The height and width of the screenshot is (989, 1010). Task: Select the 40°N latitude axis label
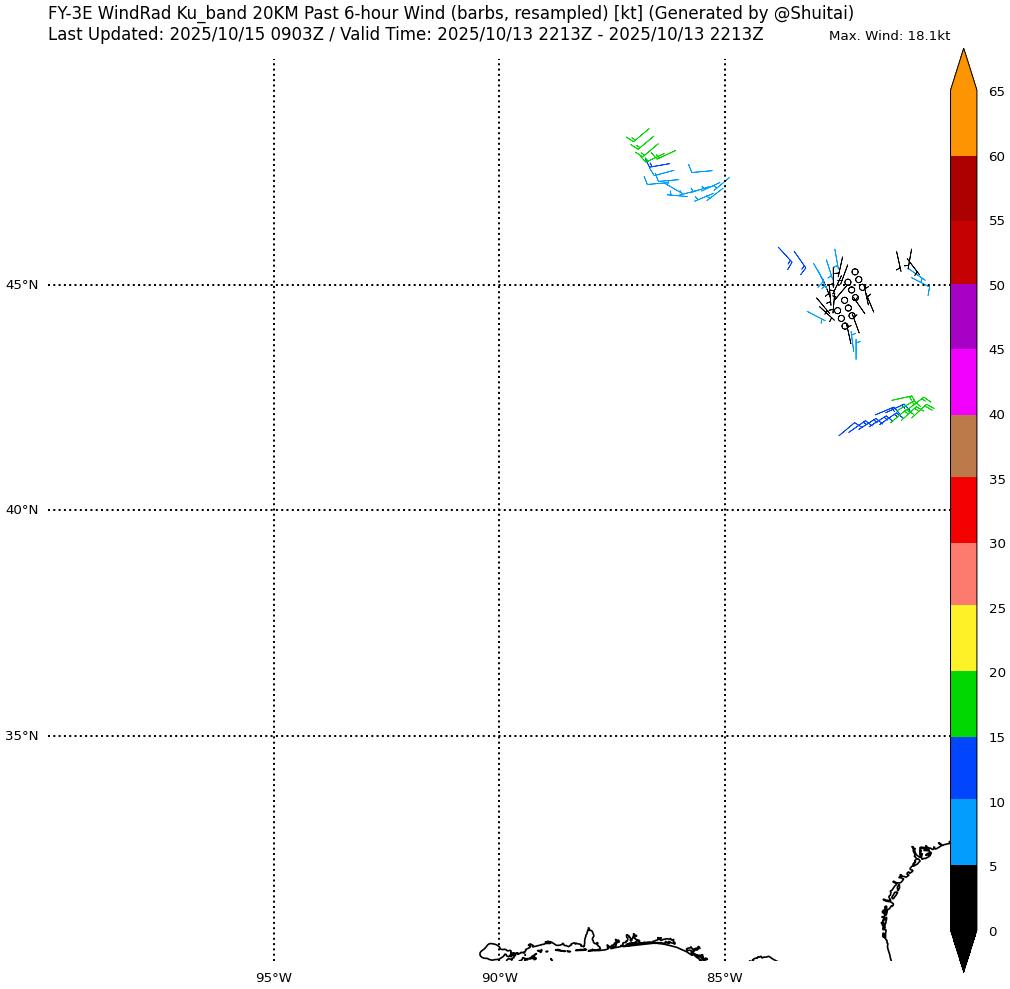(22, 510)
